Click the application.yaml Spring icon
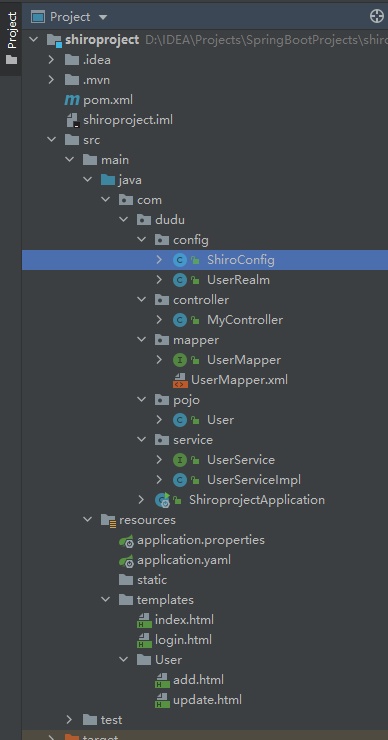This screenshot has width=388, height=740. click(x=127, y=560)
